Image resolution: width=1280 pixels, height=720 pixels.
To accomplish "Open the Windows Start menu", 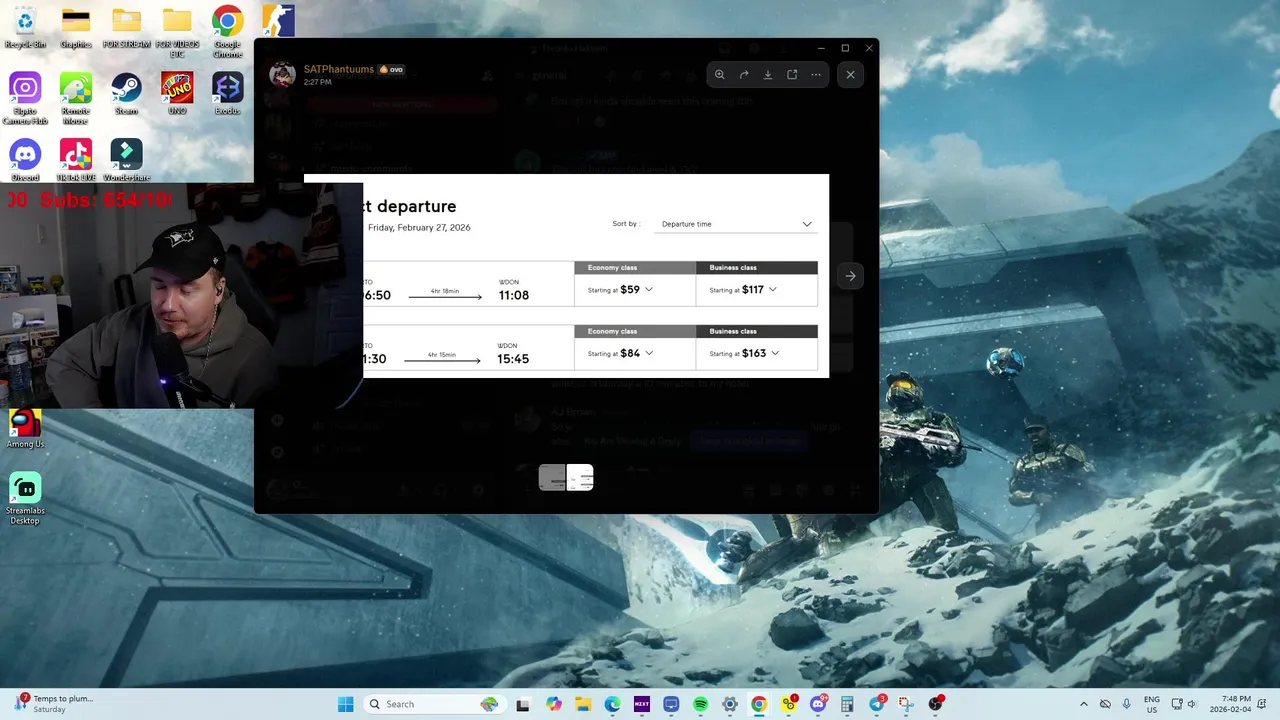I will pos(346,704).
